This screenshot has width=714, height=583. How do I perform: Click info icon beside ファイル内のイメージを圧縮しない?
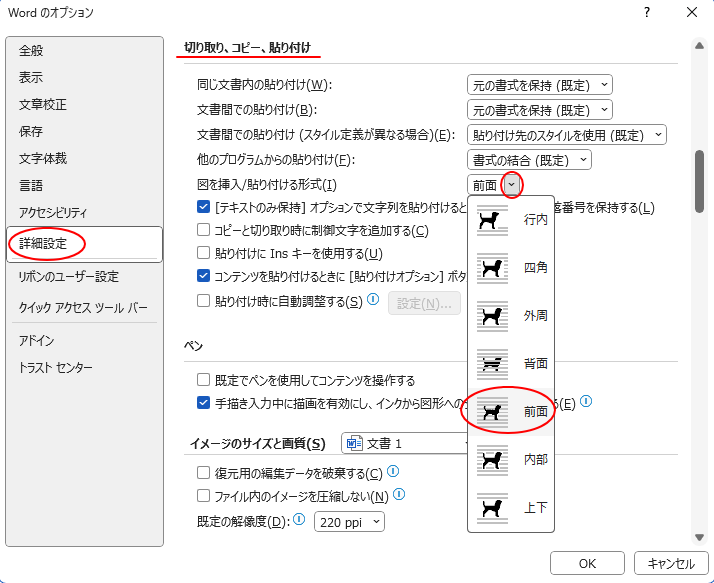tap(399, 494)
